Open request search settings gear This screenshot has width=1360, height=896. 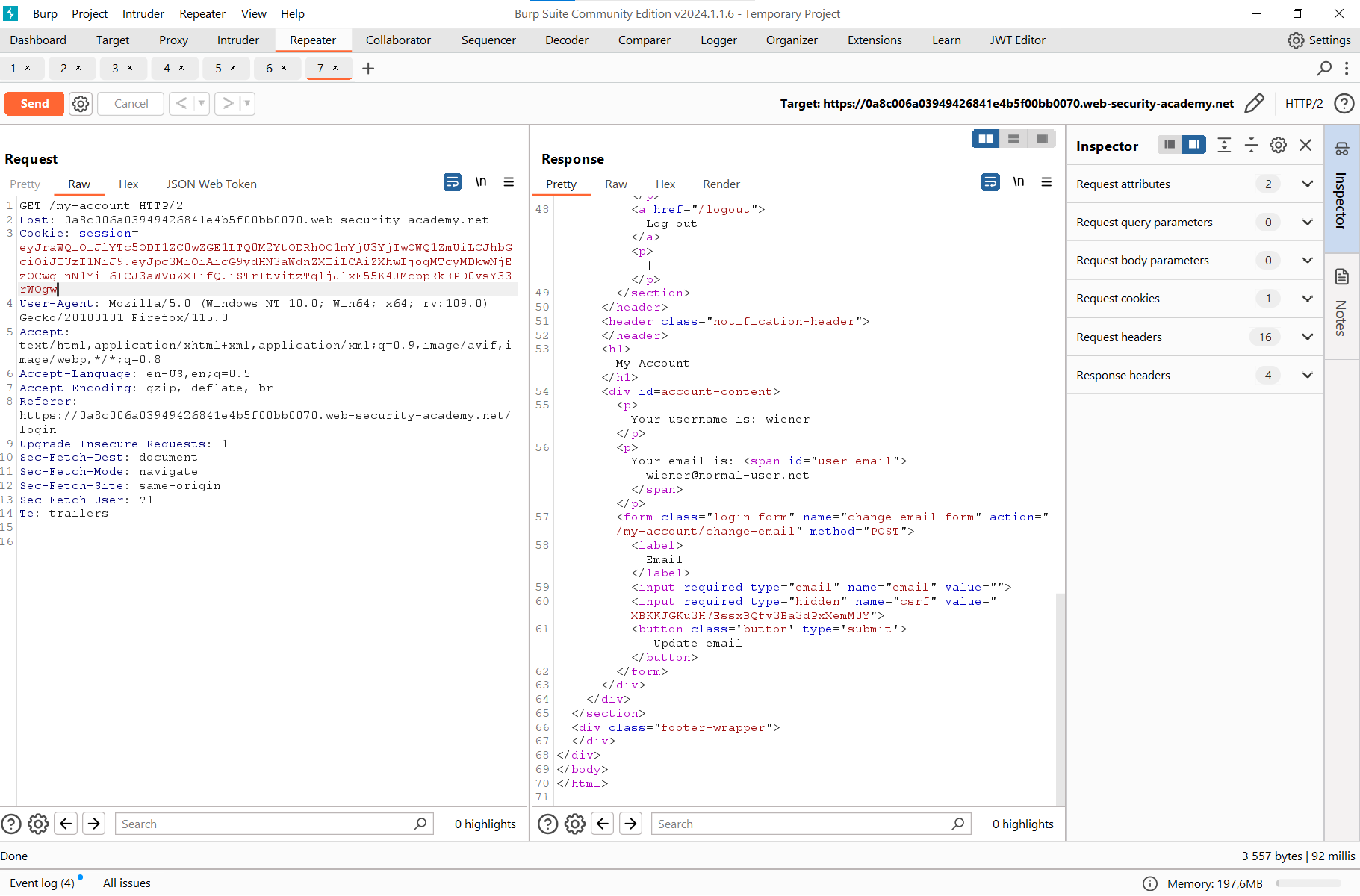(38, 824)
